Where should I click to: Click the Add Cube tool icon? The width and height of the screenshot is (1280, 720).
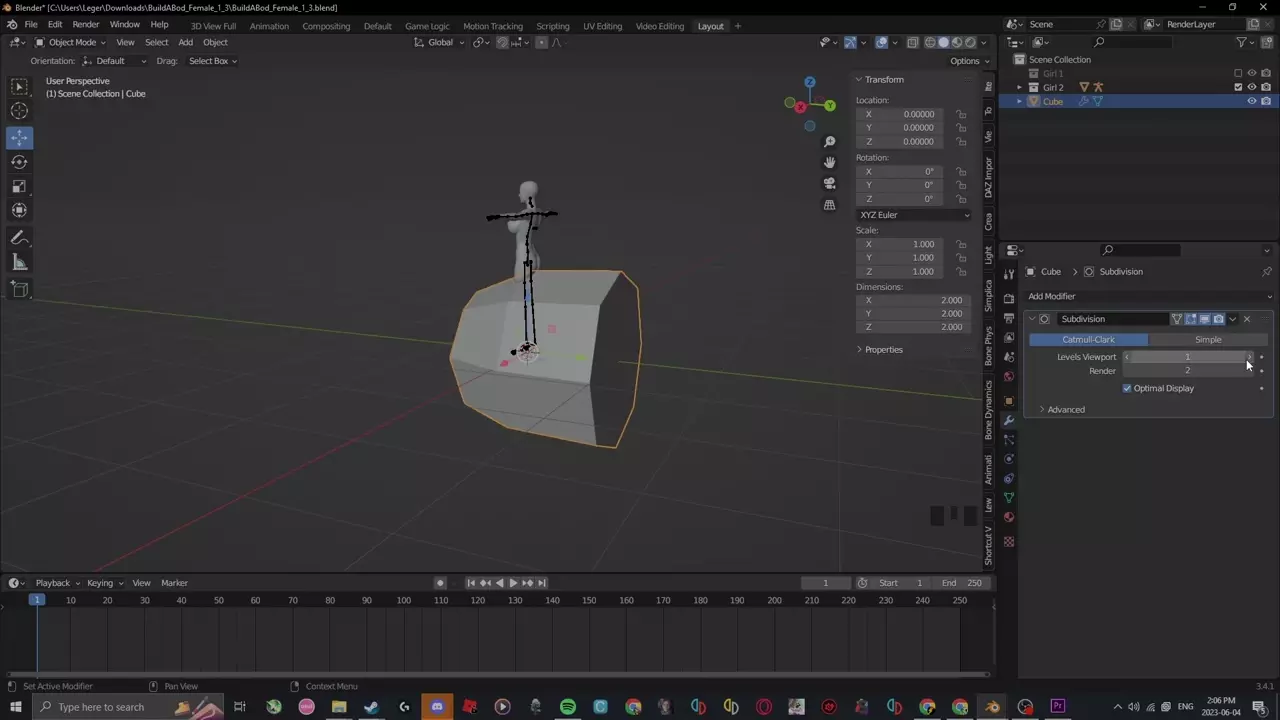19,289
